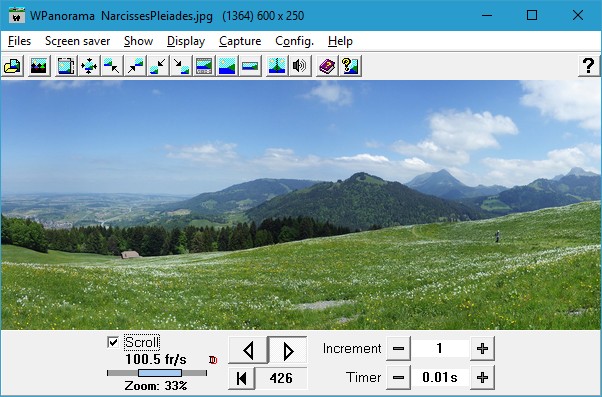Click the open file folder icon
The image size is (602, 397).
pos(12,66)
